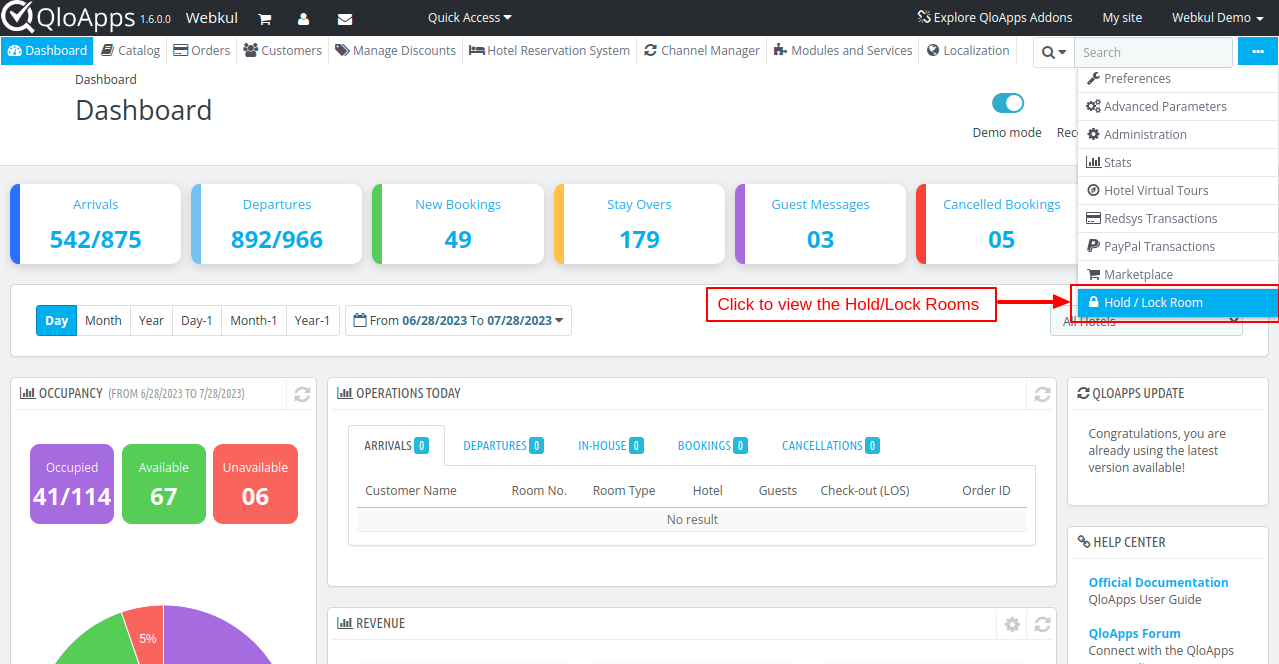Open the Stay Overs summary card
The width and height of the screenshot is (1279, 664).
coord(640,224)
